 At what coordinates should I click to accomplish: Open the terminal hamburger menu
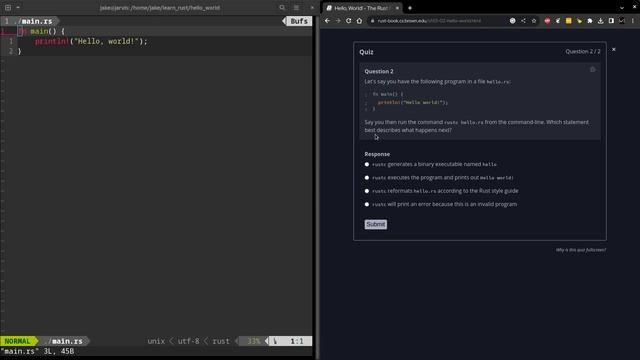pos(296,7)
